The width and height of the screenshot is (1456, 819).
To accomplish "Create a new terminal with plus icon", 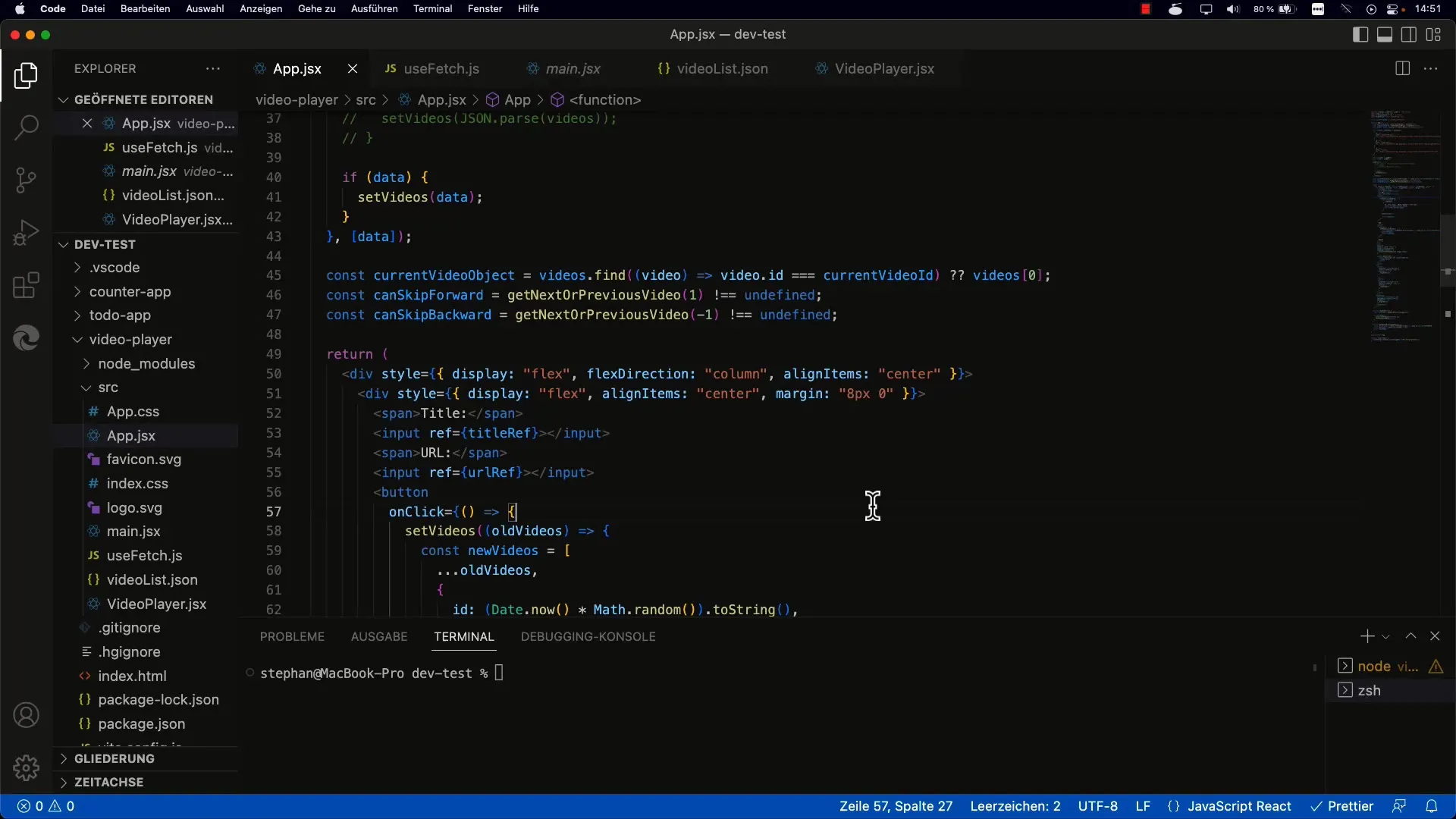I will (1367, 636).
